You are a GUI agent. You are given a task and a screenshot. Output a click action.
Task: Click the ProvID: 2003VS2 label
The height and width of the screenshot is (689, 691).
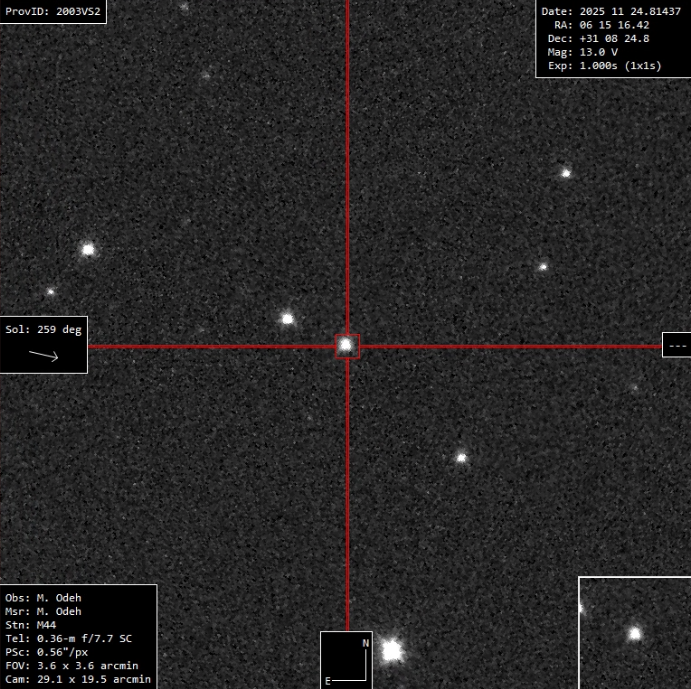[53, 11]
